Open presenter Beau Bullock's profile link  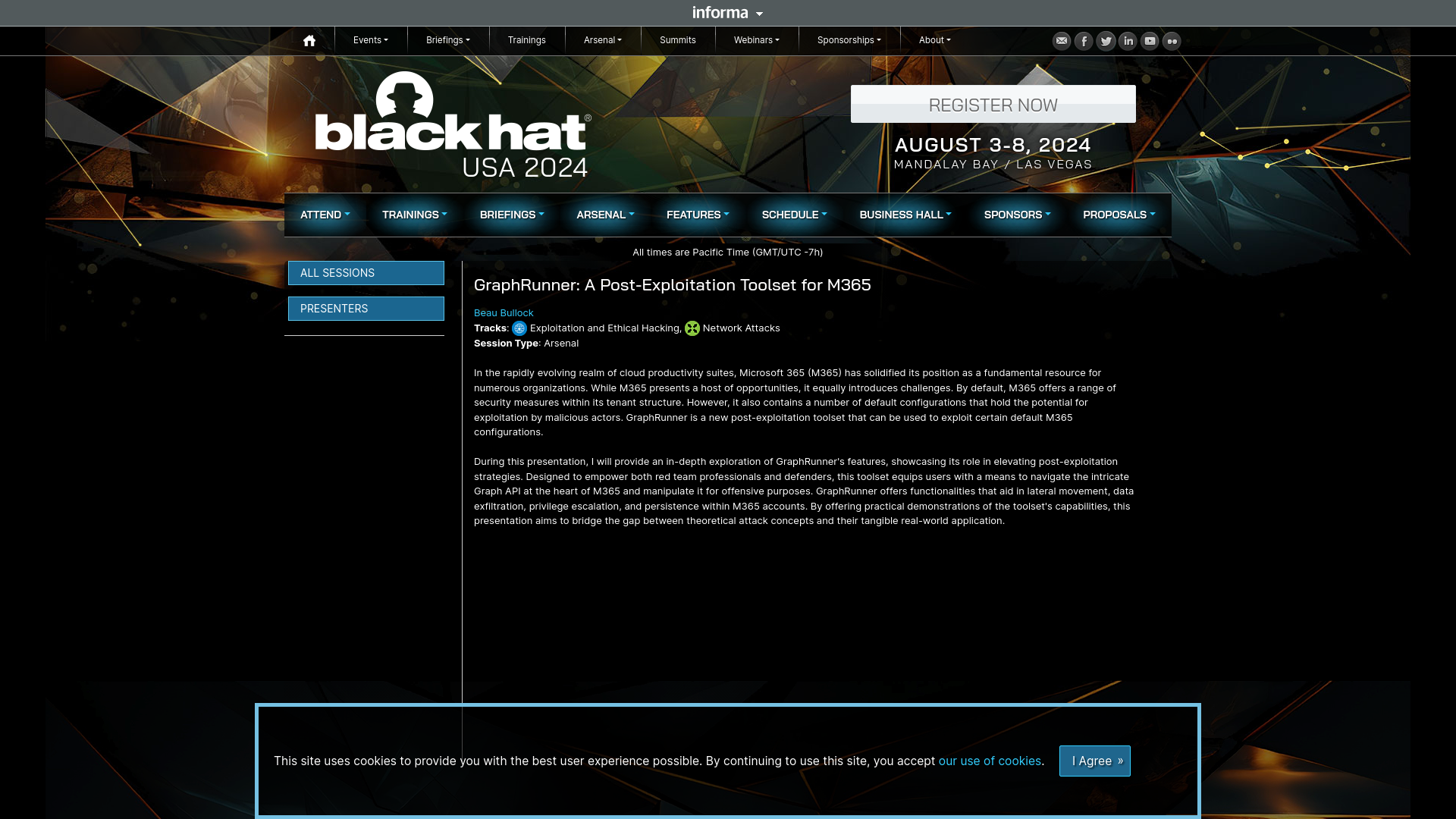[x=504, y=313]
